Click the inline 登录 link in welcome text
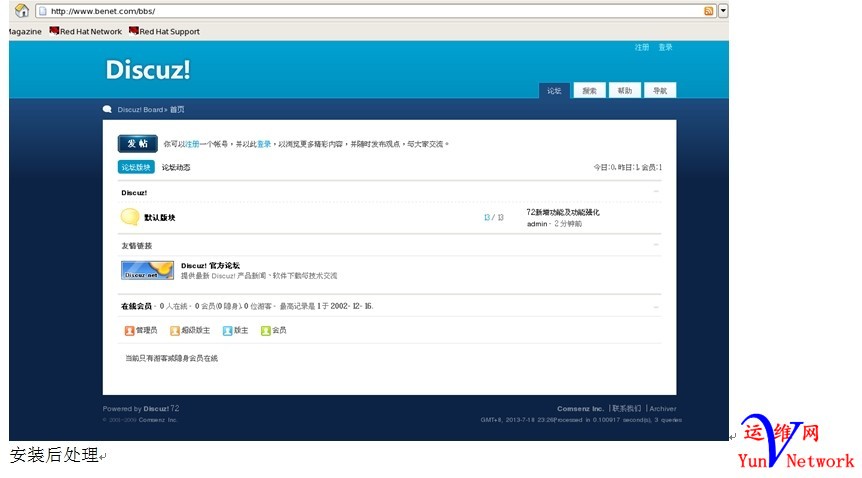The width and height of the screenshot is (862, 478). point(264,144)
